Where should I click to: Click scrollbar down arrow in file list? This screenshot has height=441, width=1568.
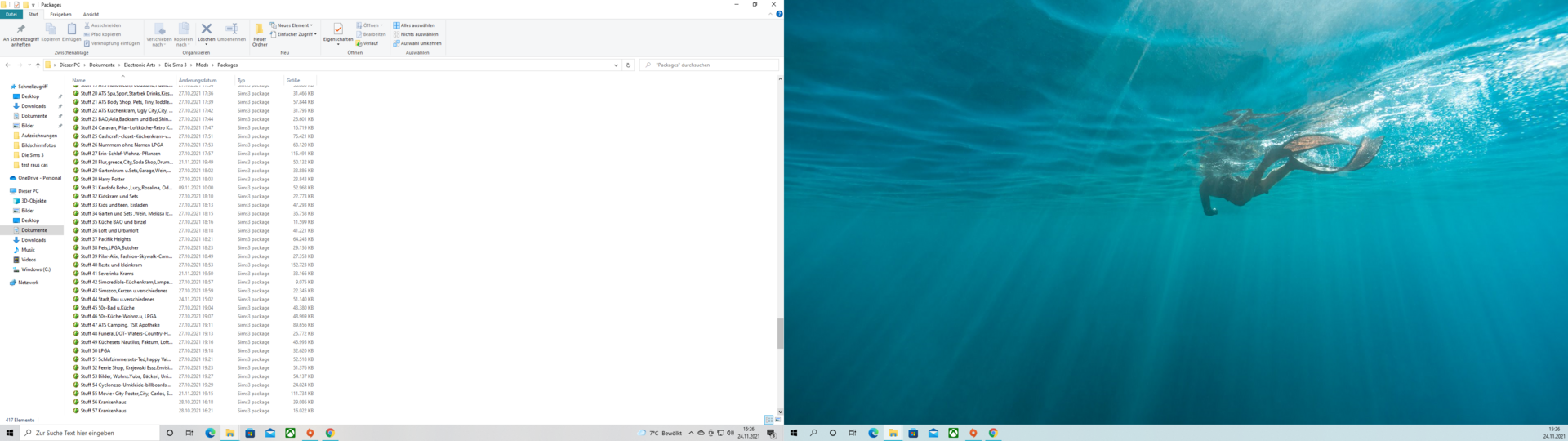(x=780, y=412)
